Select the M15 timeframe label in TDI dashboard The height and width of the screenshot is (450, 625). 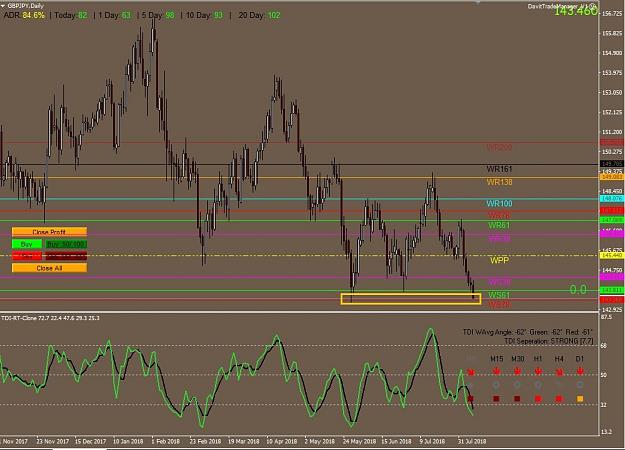point(497,359)
